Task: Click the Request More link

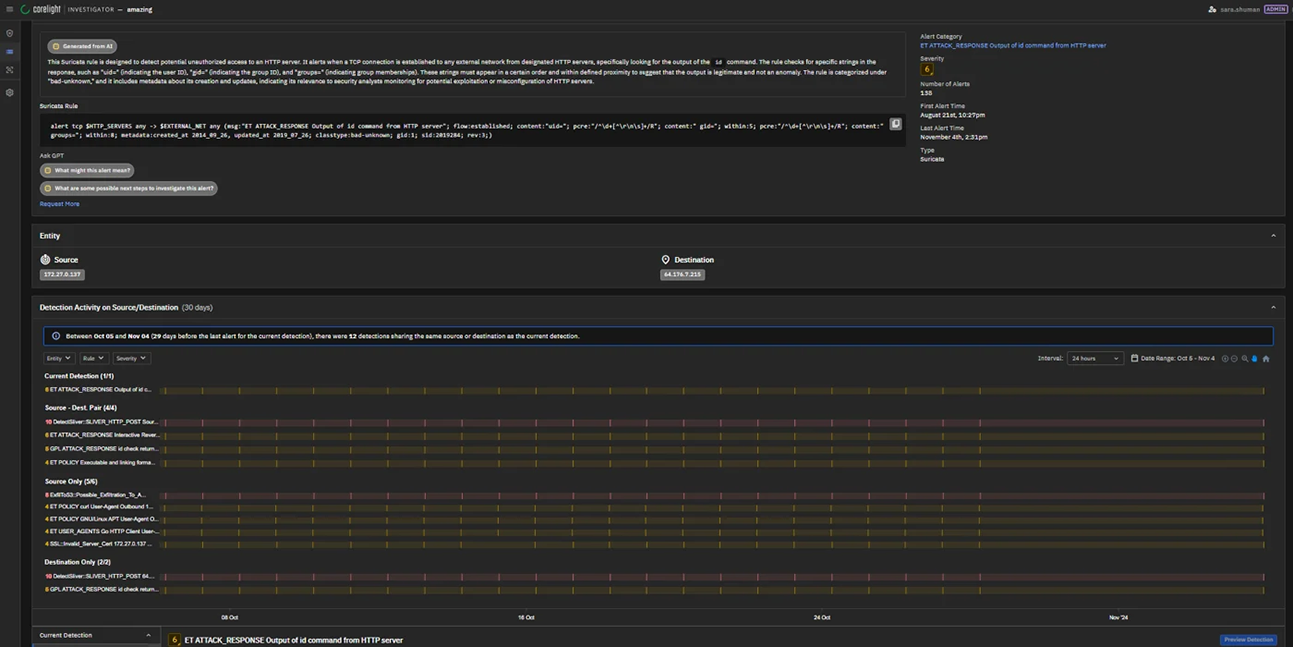Action: (58, 203)
